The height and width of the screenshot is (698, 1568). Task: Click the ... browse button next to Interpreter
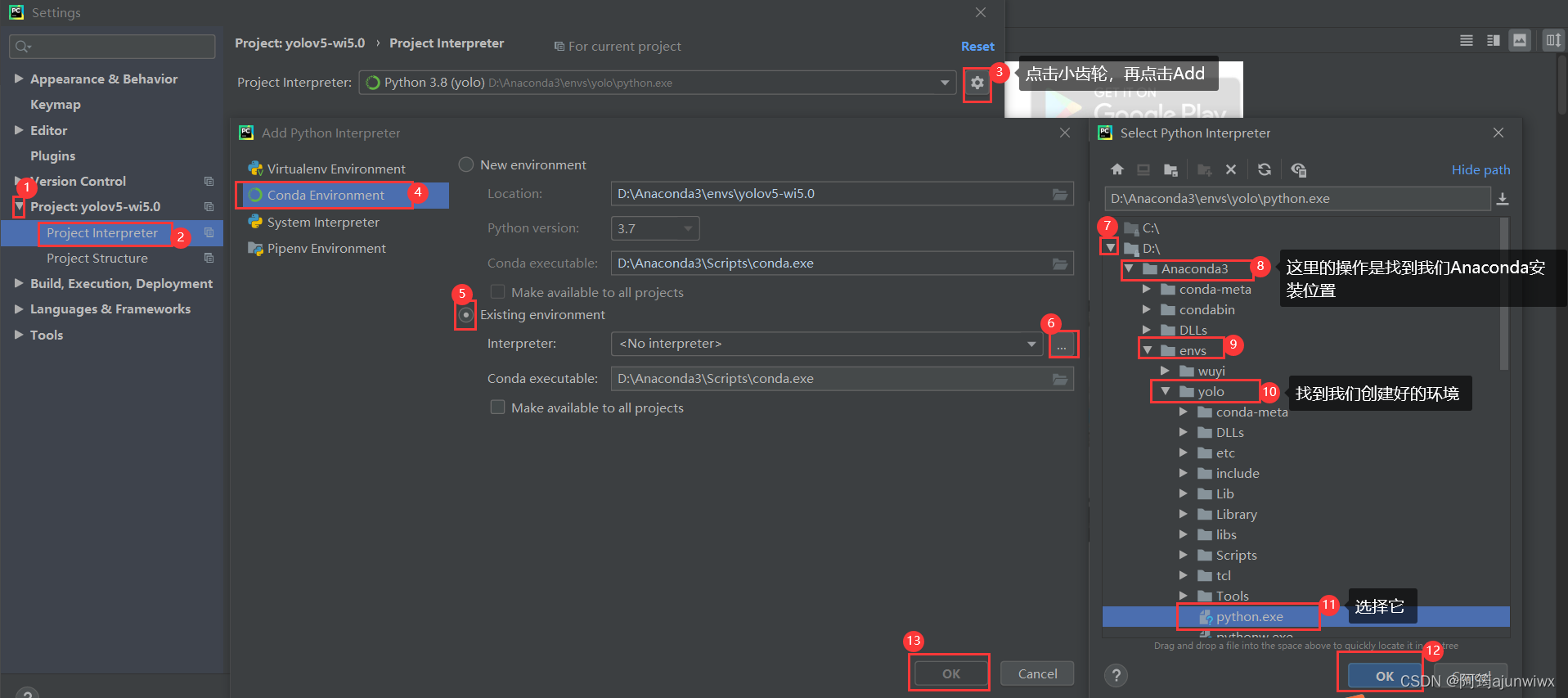point(1062,344)
